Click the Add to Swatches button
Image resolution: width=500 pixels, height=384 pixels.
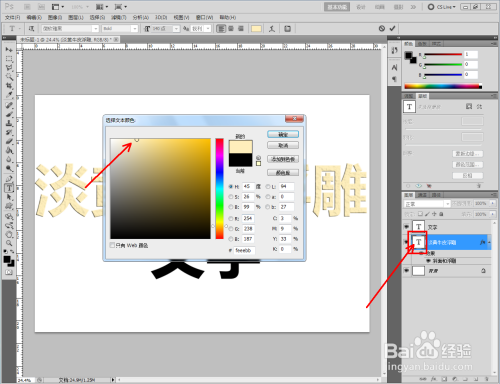point(283,159)
